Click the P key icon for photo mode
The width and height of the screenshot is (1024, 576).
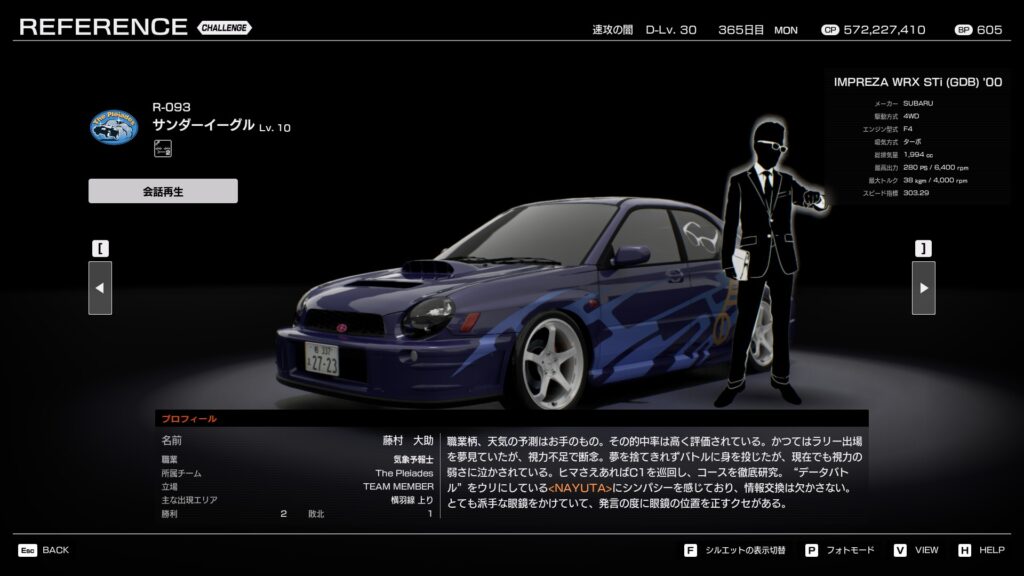811,550
